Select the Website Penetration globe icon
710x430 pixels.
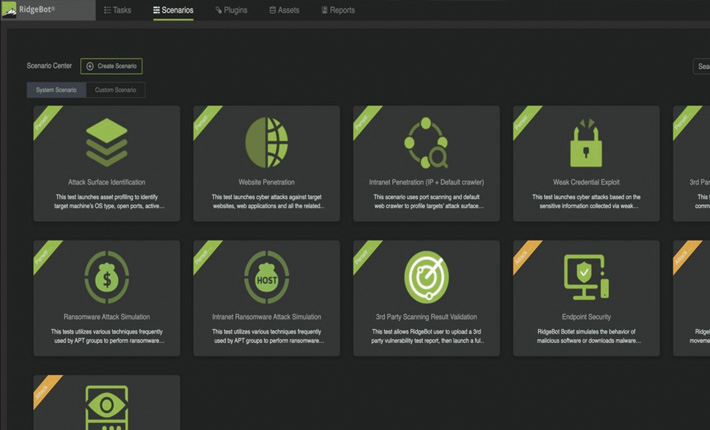266,142
